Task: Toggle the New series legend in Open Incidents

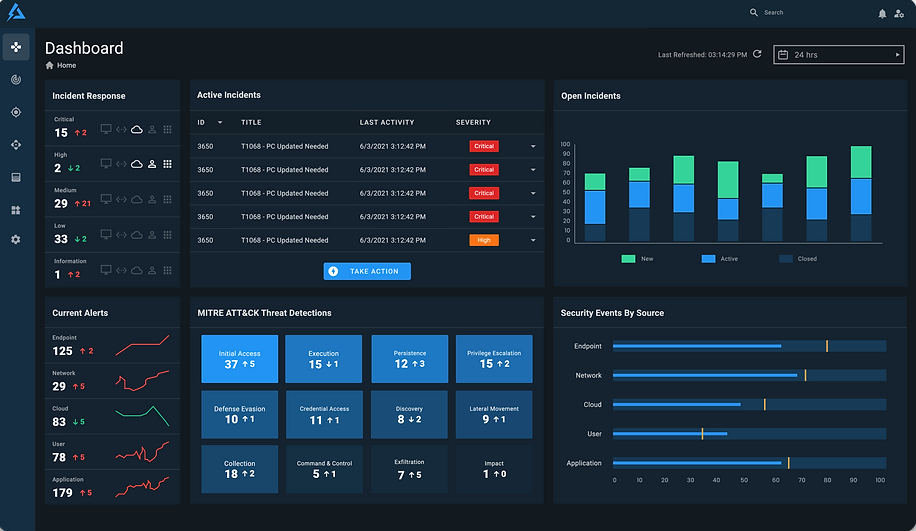Action: pos(637,259)
